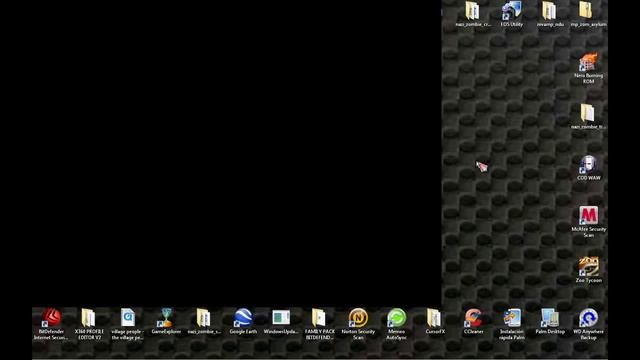Open the mp_zom_asylum folder
This screenshot has height=360, width=640.
tap(588, 14)
